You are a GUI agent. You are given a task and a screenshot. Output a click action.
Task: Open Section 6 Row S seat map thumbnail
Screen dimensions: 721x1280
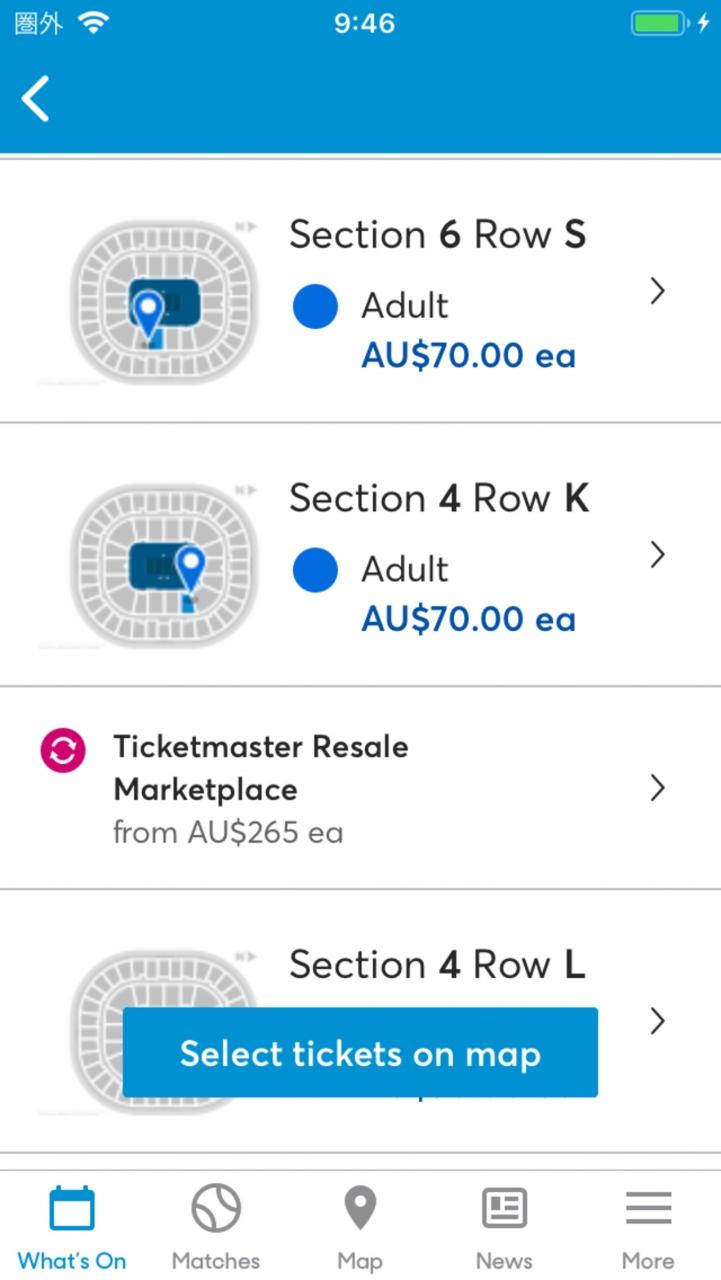click(x=163, y=302)
